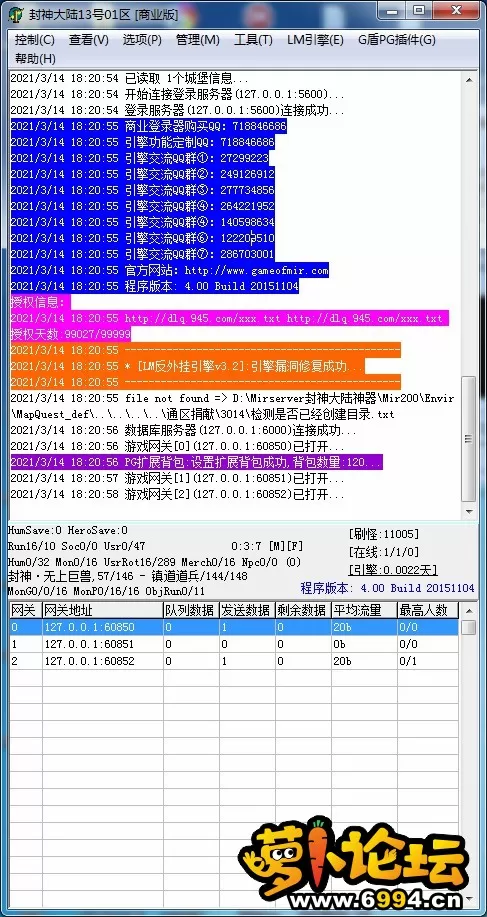Click log line 游戏网关[2](127.0.0.1:60852)已打开
Screen dimensions: 487x917
point(178,495)
